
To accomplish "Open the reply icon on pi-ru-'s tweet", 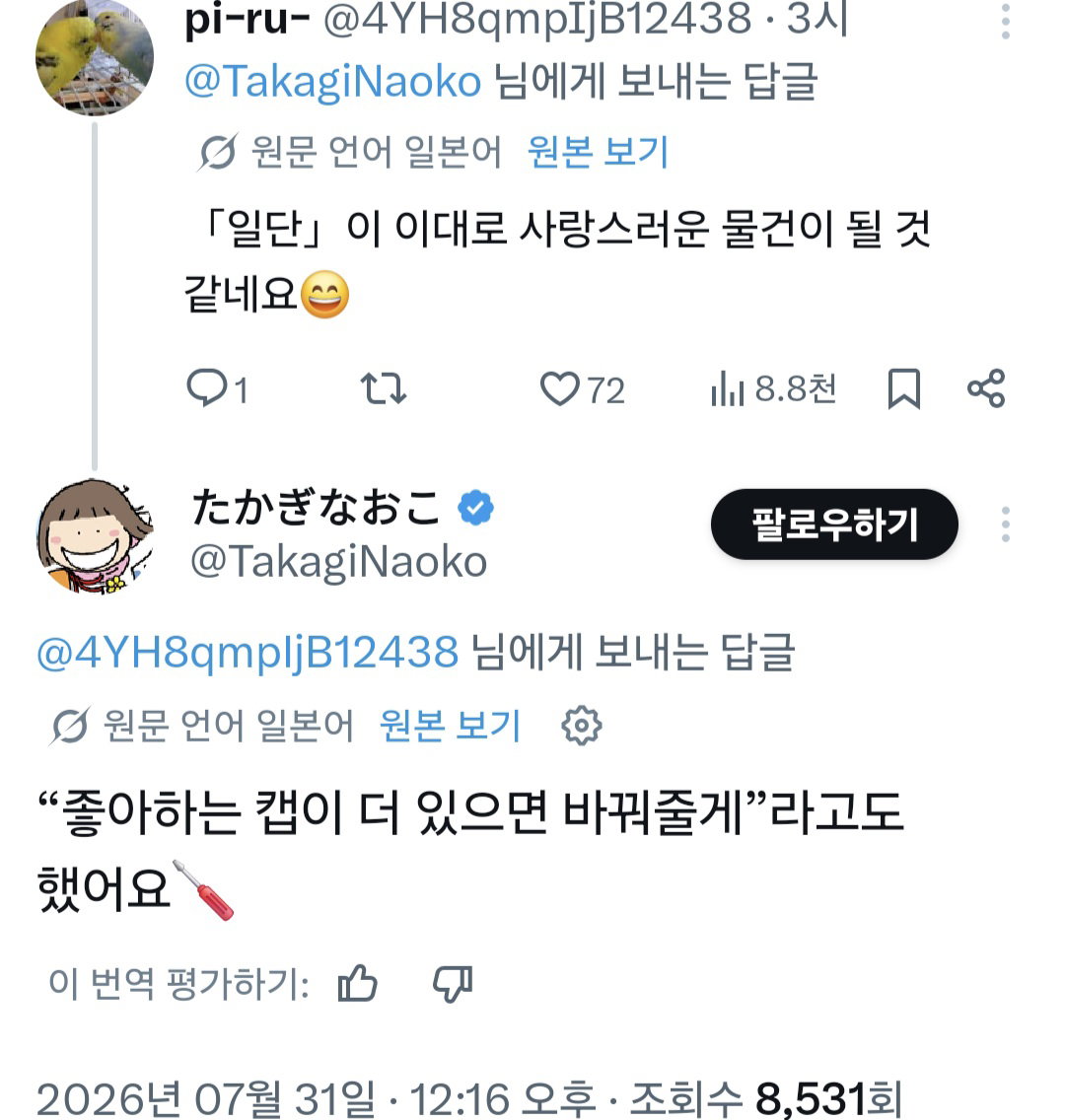I will (206, 388).
